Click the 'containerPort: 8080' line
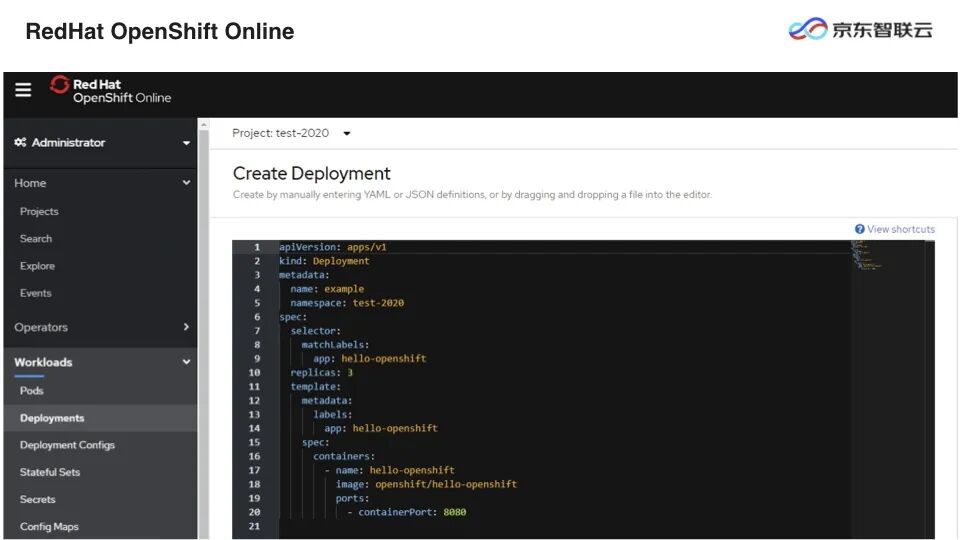This screenshot has width=960, height=540. click(x=407, y=512)
